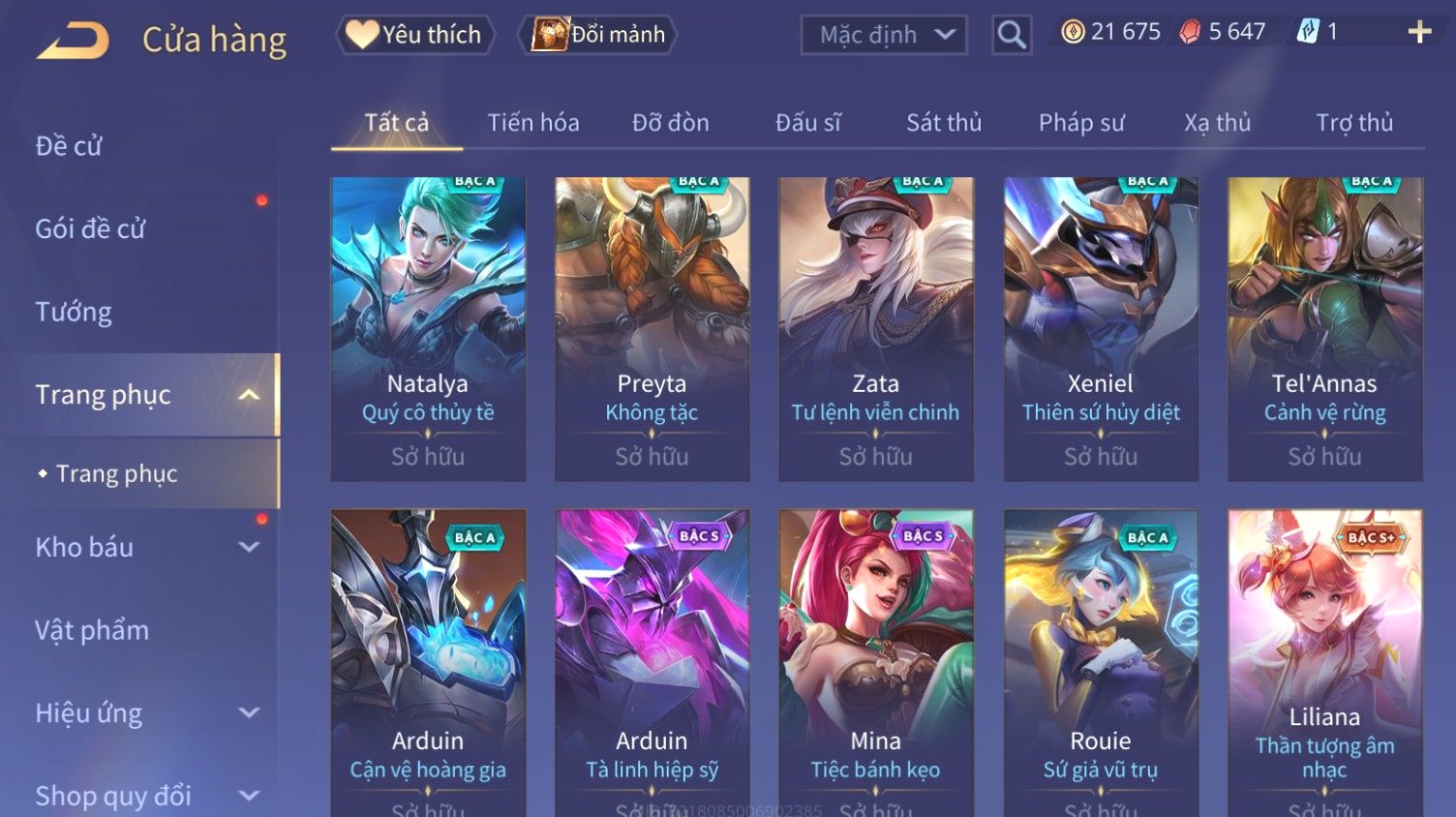Switch to the Sát thủ tab
The height and width of the screenshot is (817, 1456).
[x=944, y=123]
